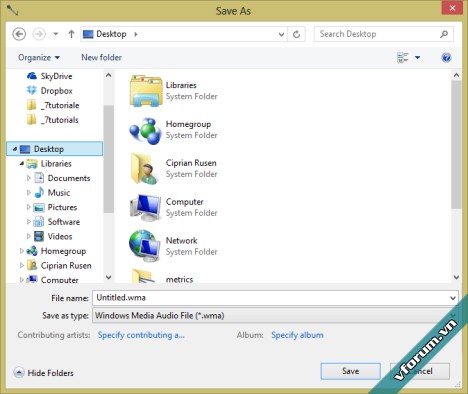Click the Save button
Image resolution: width=468 pixels, height=394 pixels.
pos(350,371)
